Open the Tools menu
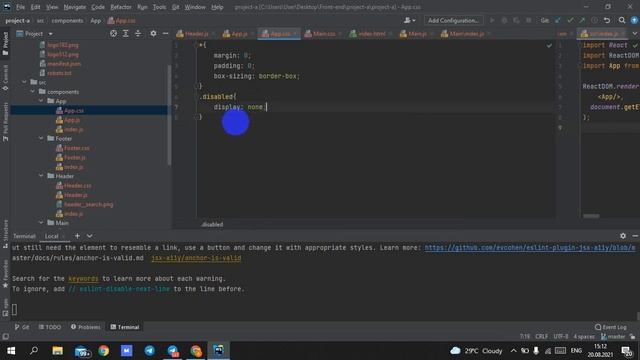The width and height of the screenshot is (640, 360). [x=159, y=7]
